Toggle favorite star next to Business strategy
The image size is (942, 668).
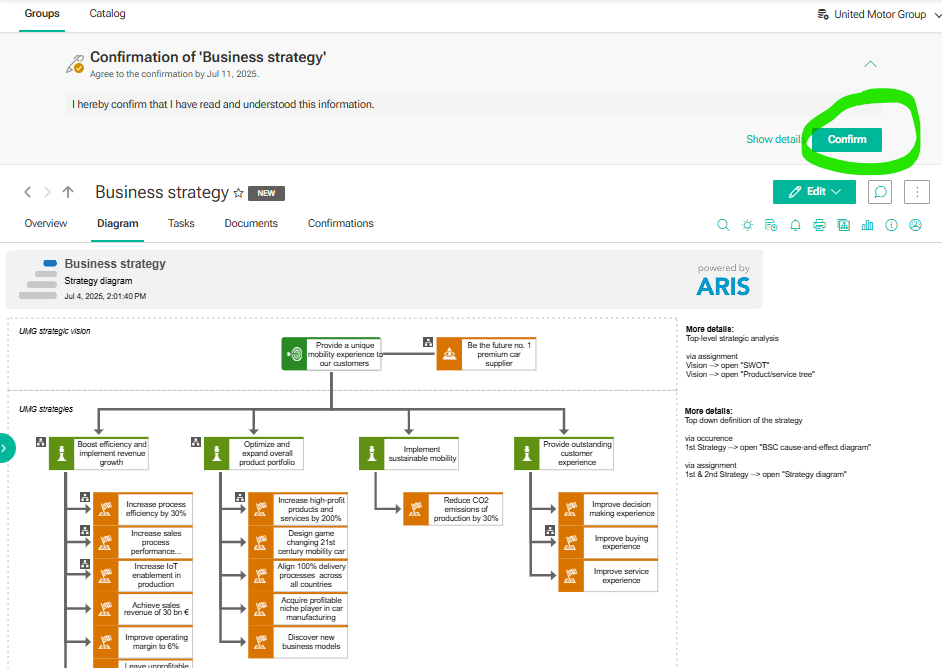239,193
